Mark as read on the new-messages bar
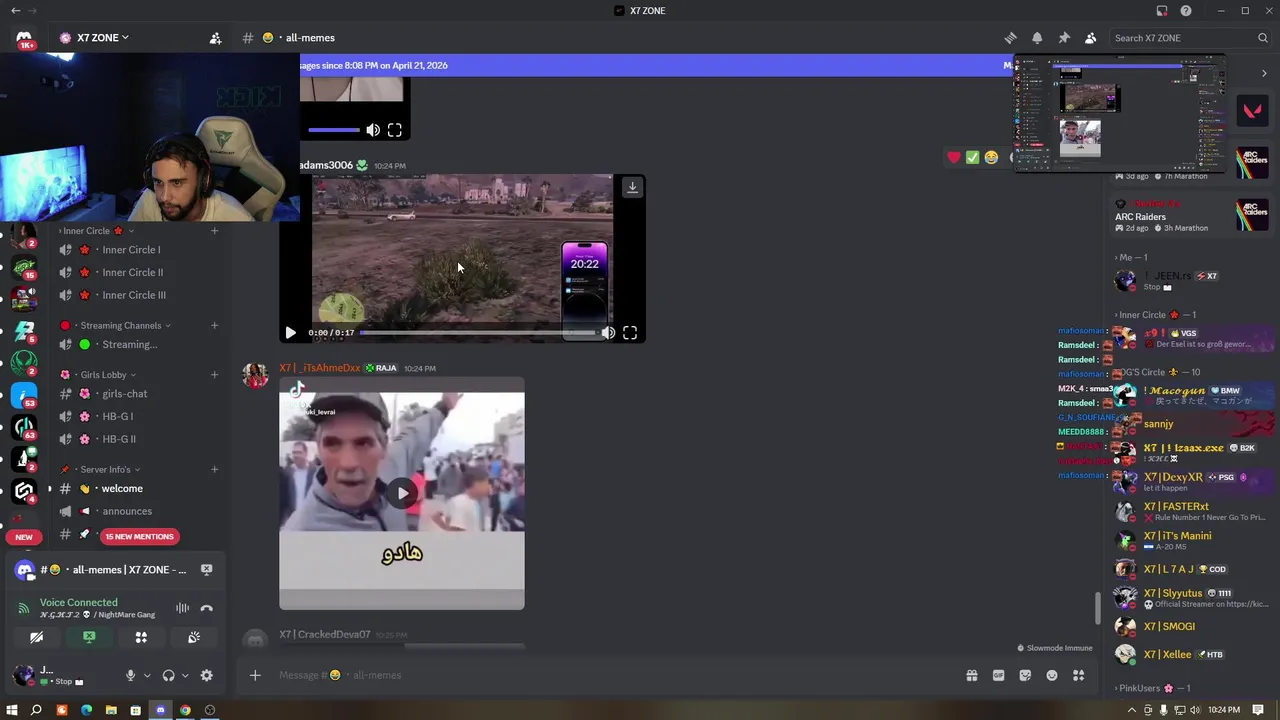 click(x=1007, y=65)
